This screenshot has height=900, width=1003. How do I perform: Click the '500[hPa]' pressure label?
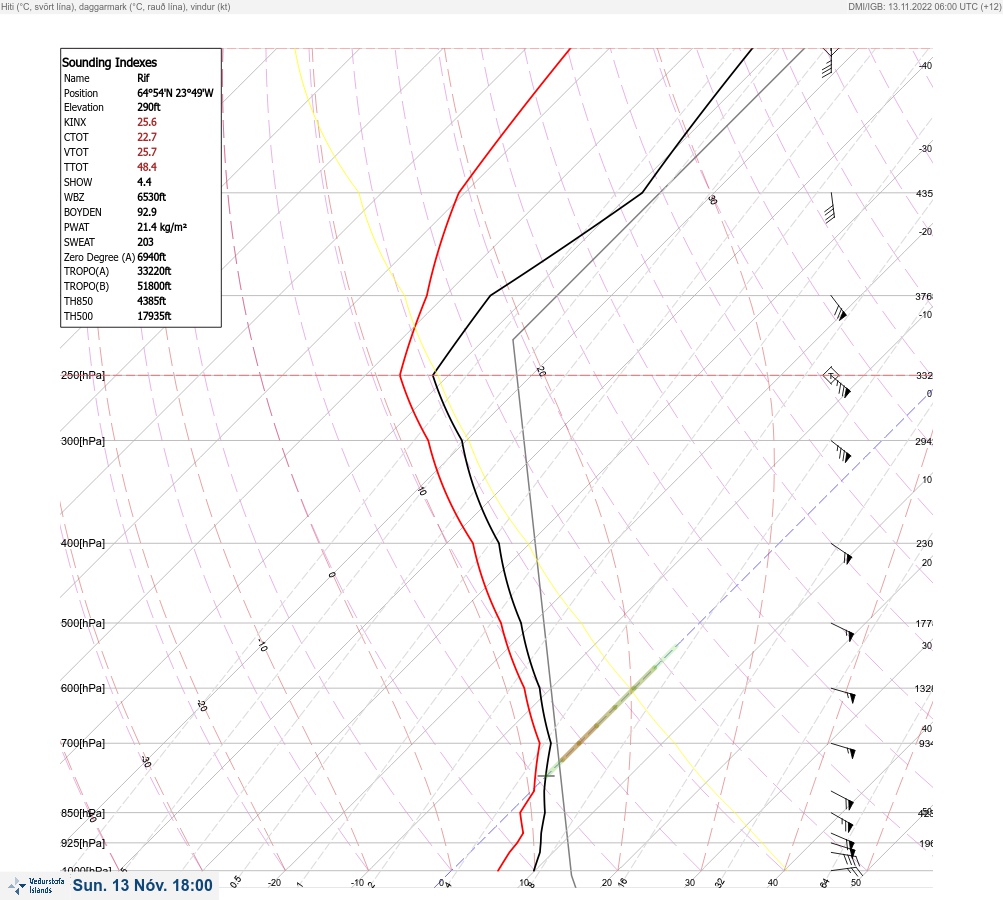[83, 623]
